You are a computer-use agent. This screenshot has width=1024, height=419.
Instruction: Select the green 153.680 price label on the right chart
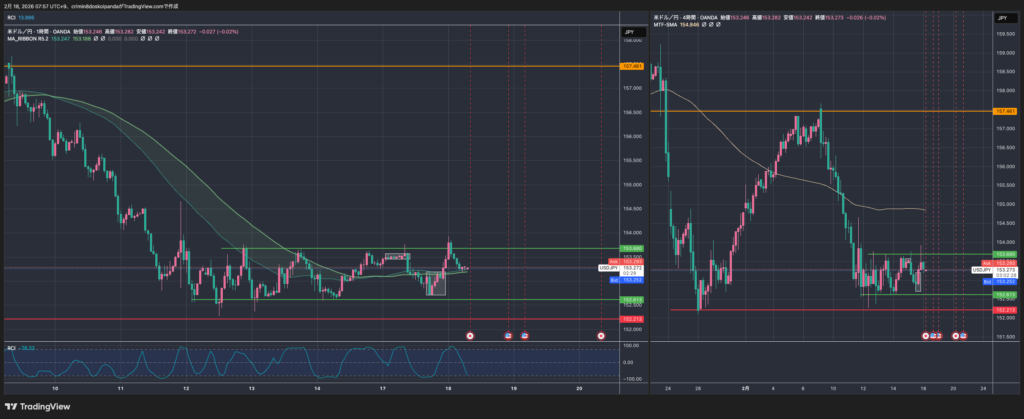click(x=1004, y=254)
